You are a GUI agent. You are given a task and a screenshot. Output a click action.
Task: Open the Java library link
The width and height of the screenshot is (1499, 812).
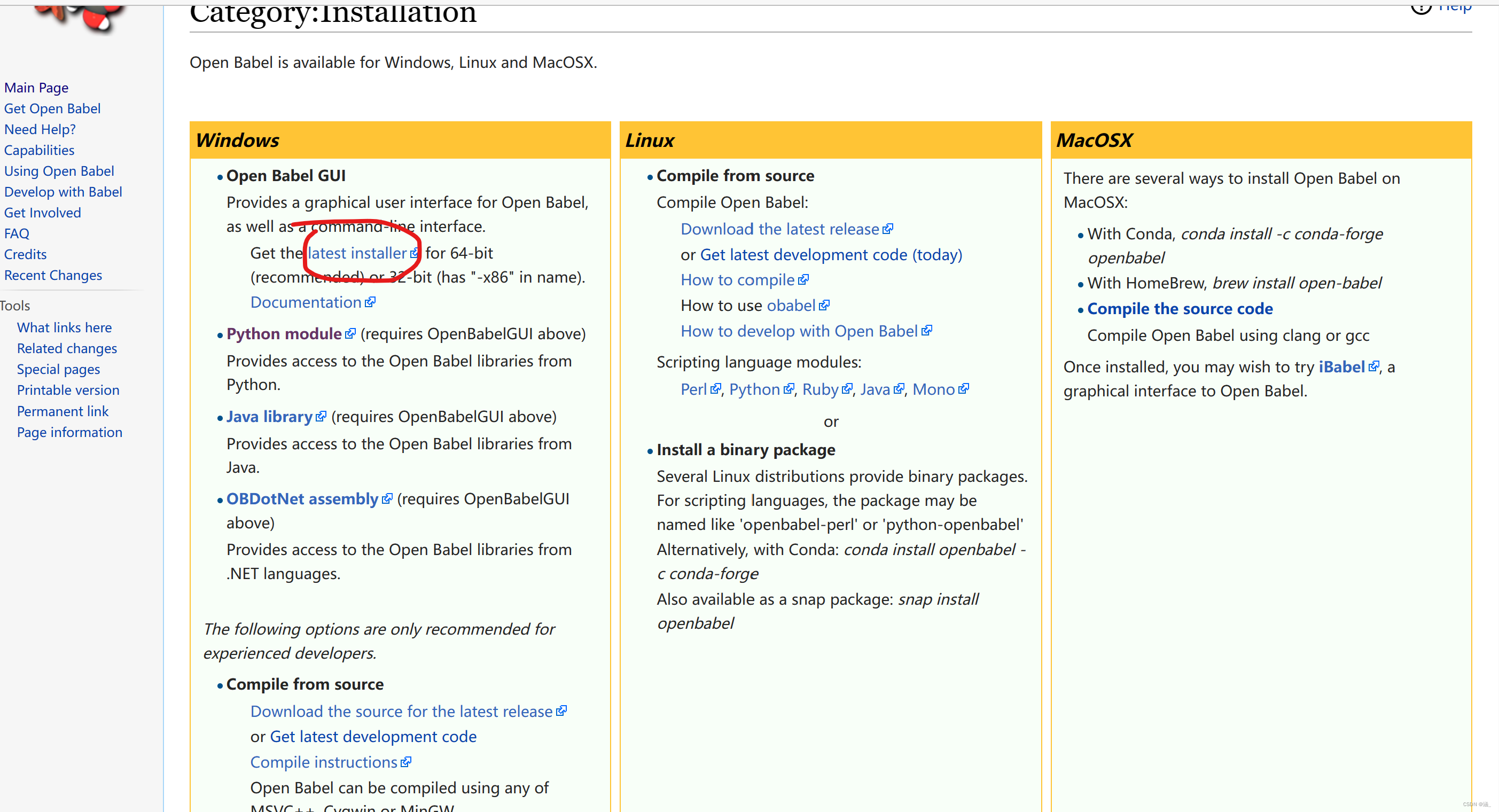pyautogui.click(x=269, y=416)
